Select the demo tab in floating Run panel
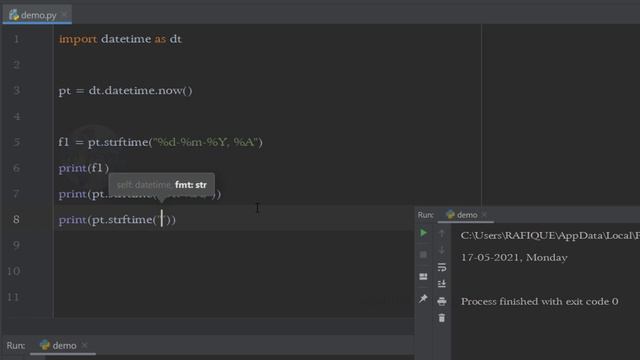 [467, 215]
